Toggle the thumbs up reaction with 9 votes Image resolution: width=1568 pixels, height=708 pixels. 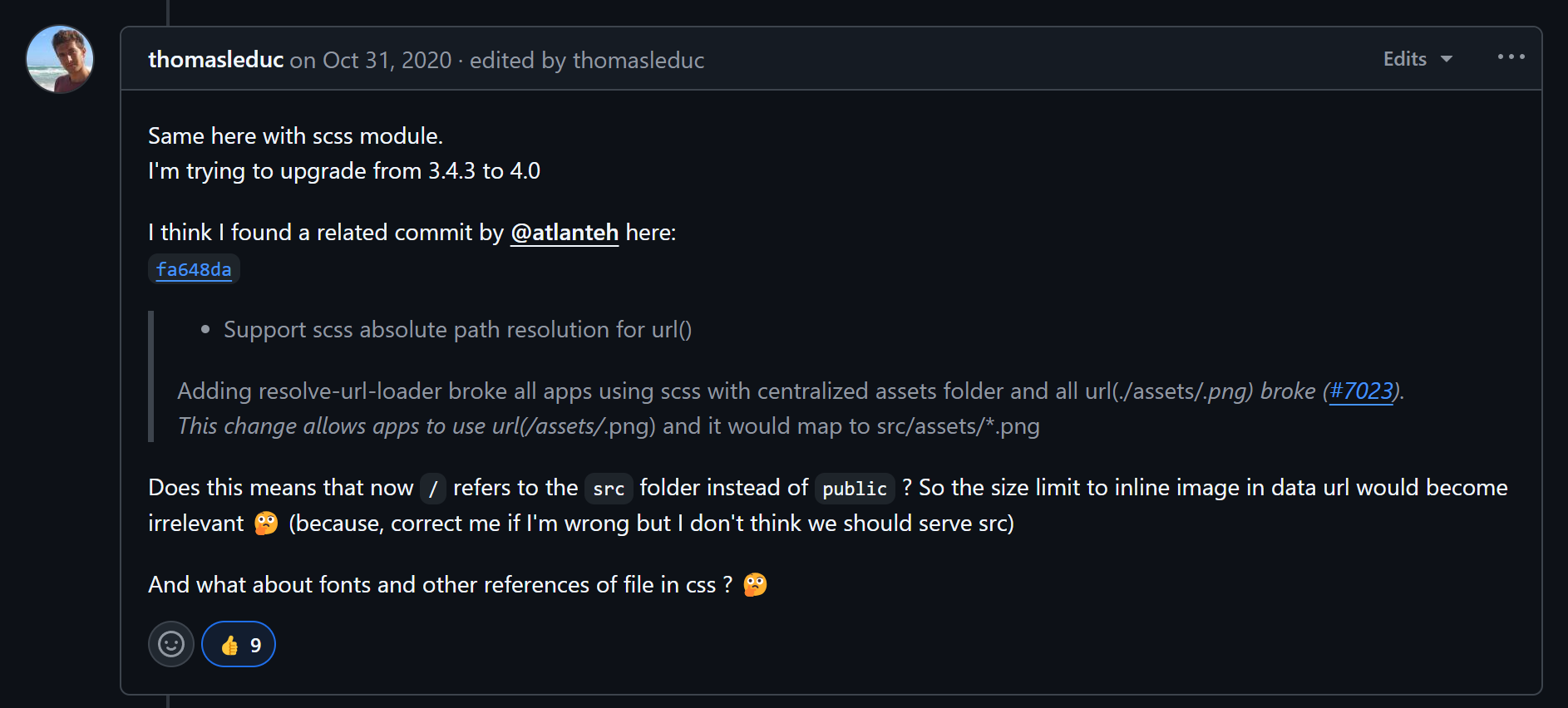coord(239,644)
